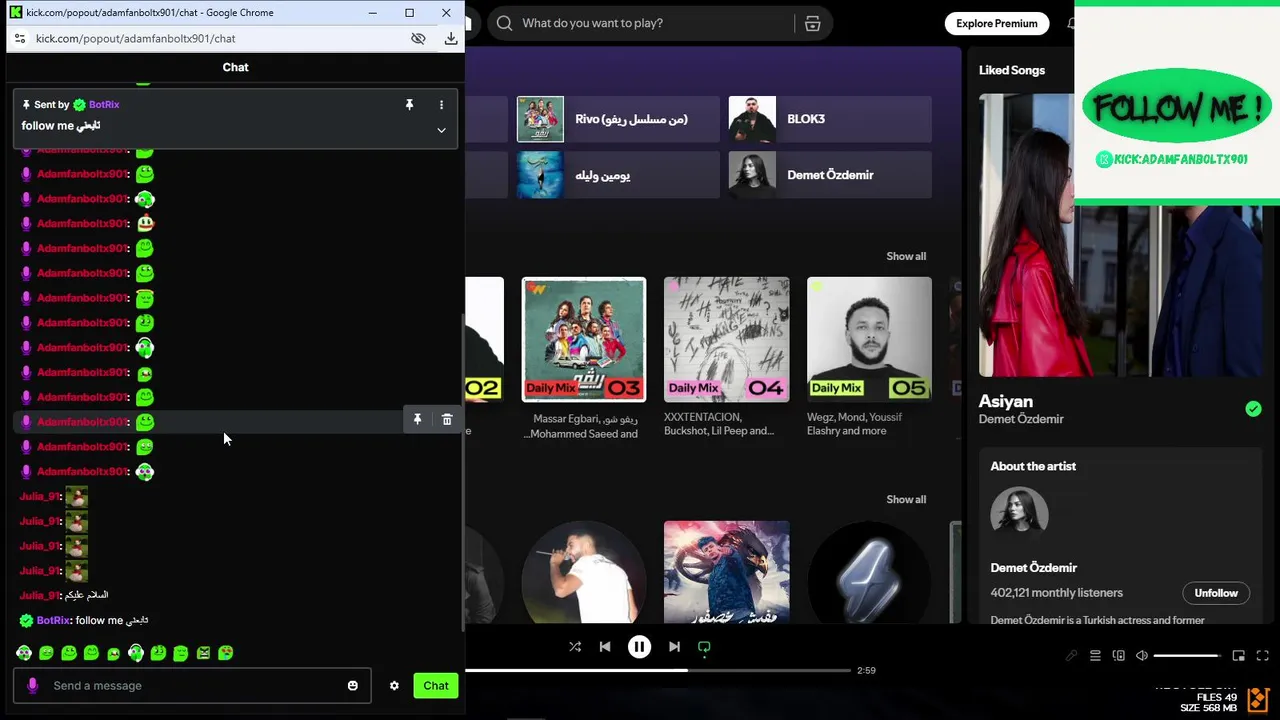The height and width of the screenshot is (720, 1280).
Task: Click Show all above the artists row
Action: [906, 499]
